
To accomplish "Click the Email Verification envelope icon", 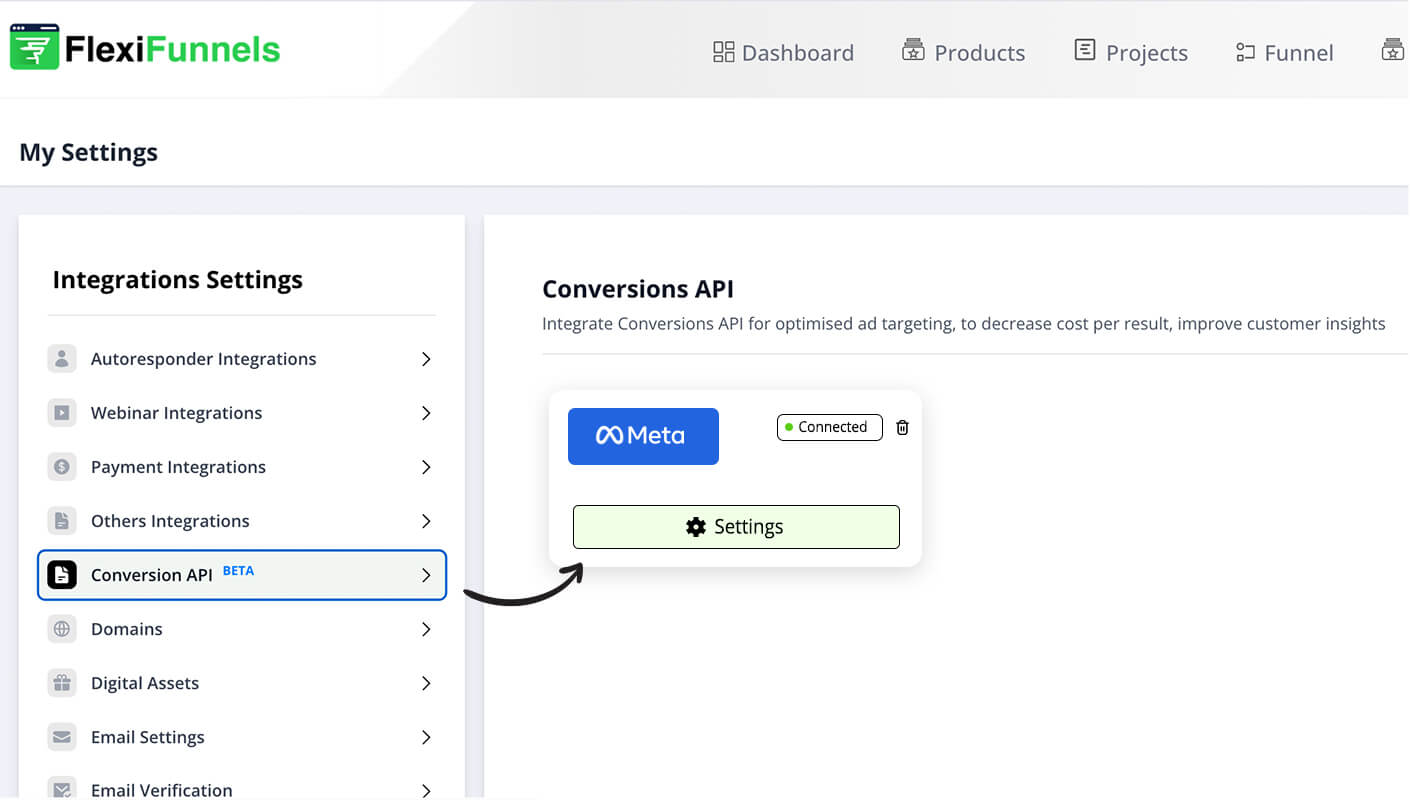I will 61,788.
